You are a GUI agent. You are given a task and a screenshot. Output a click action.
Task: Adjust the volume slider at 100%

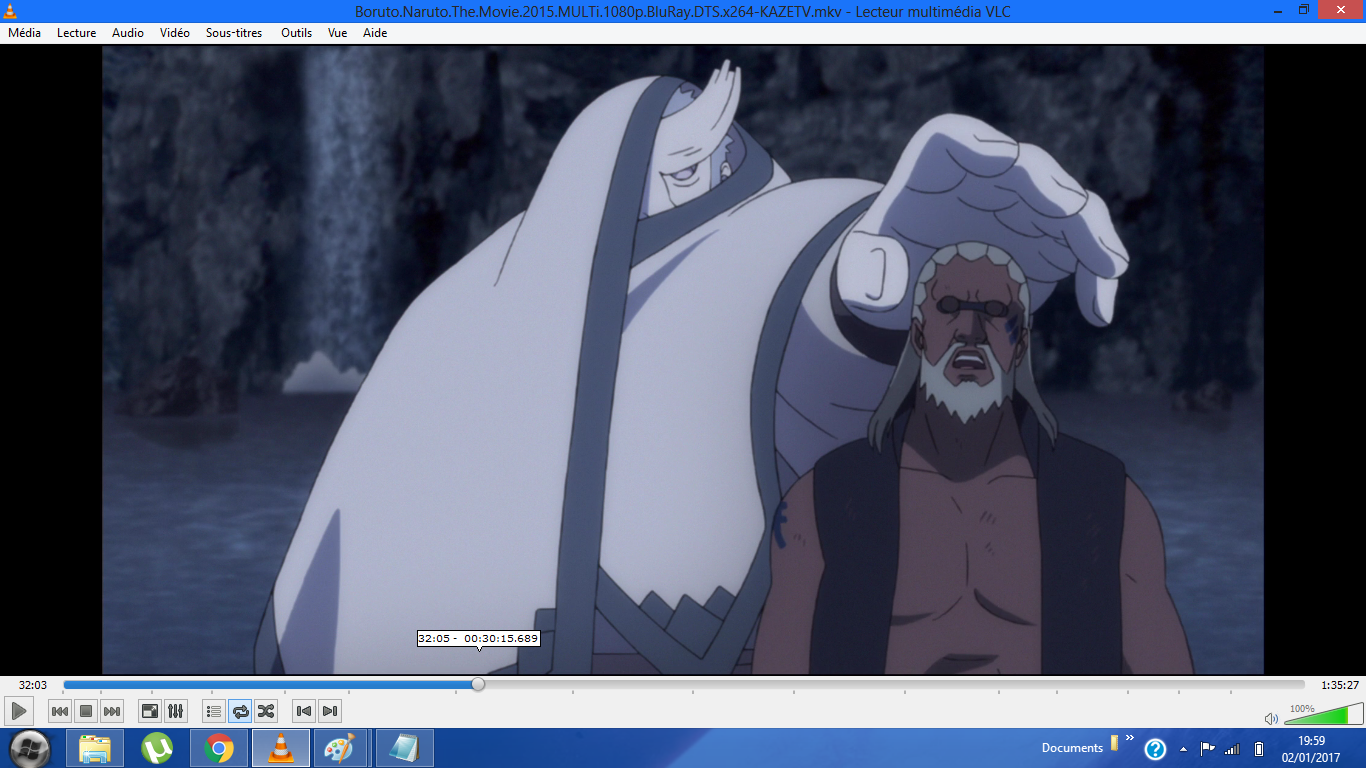[1323, 714]
